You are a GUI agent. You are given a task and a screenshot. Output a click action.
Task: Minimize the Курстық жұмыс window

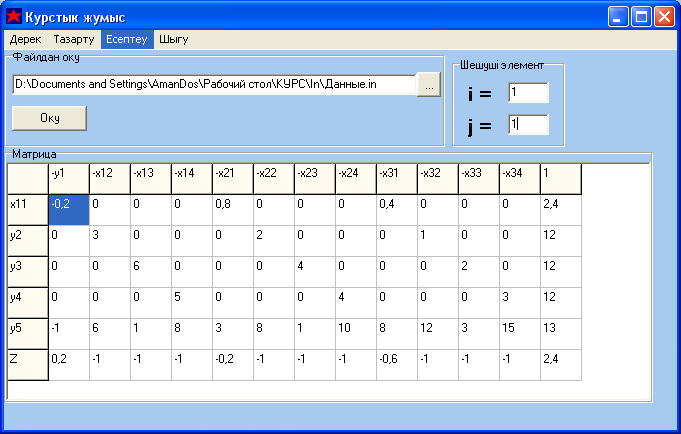click(618, 17)
